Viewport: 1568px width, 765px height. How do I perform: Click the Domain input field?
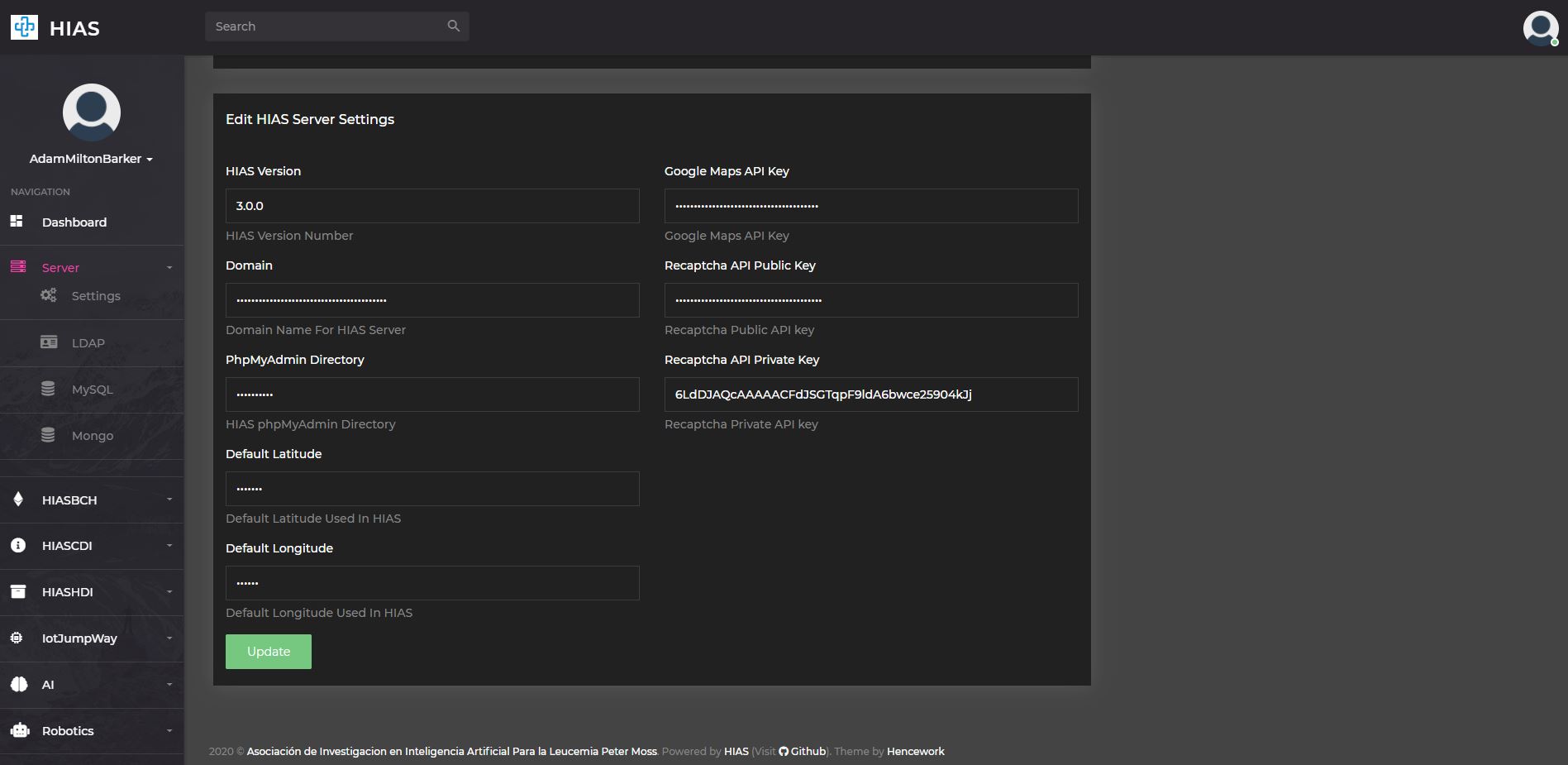click(x=432, y=300)
